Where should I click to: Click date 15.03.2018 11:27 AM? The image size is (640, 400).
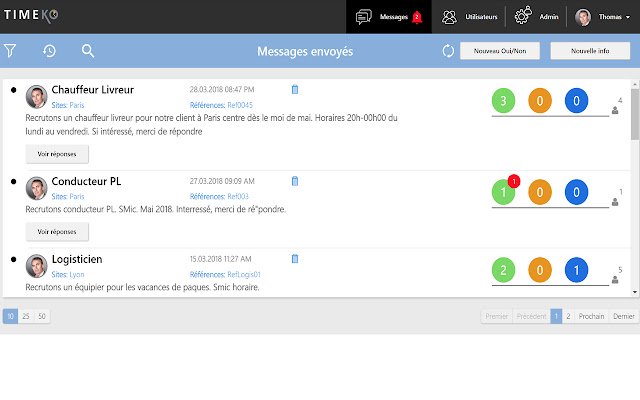click(220, 259)
